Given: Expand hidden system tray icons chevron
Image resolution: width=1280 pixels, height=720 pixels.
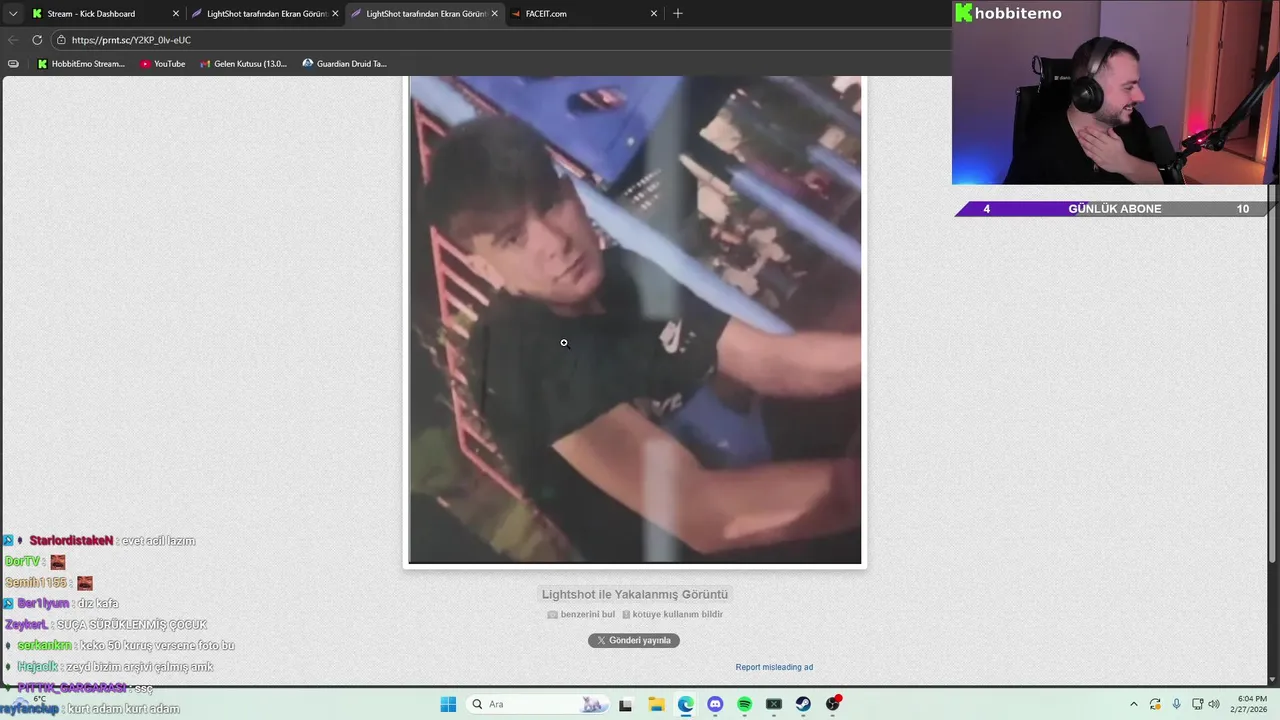Looking at the screenshot, I should [1133, 704].
